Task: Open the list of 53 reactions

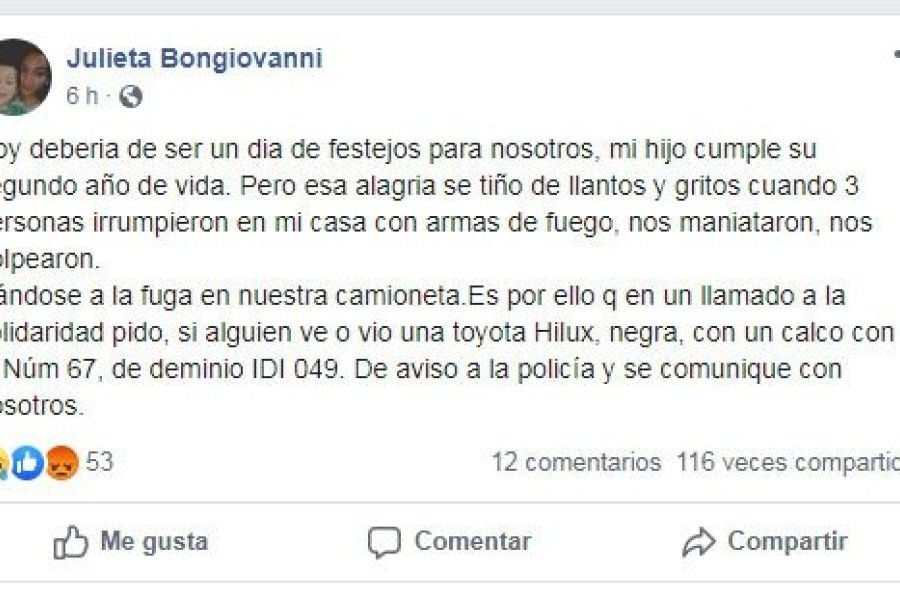Action: (99, 462)
